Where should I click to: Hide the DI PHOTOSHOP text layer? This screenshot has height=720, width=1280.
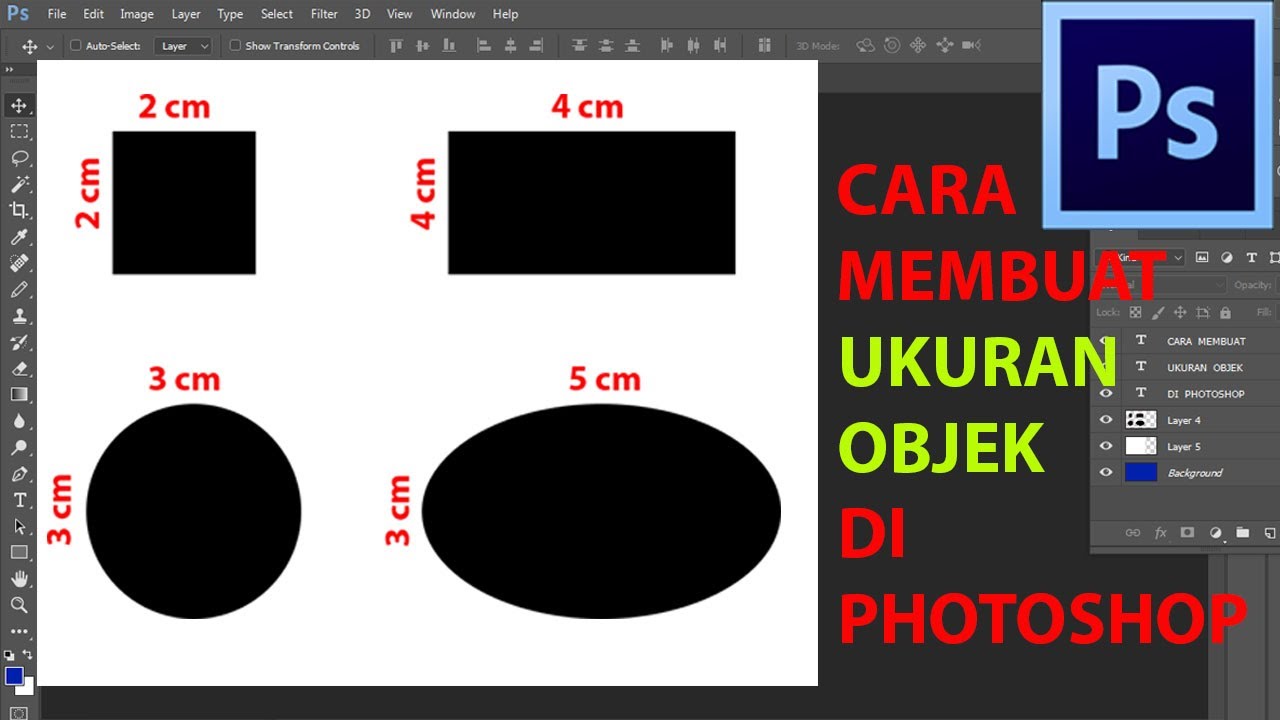point(1106,394)
